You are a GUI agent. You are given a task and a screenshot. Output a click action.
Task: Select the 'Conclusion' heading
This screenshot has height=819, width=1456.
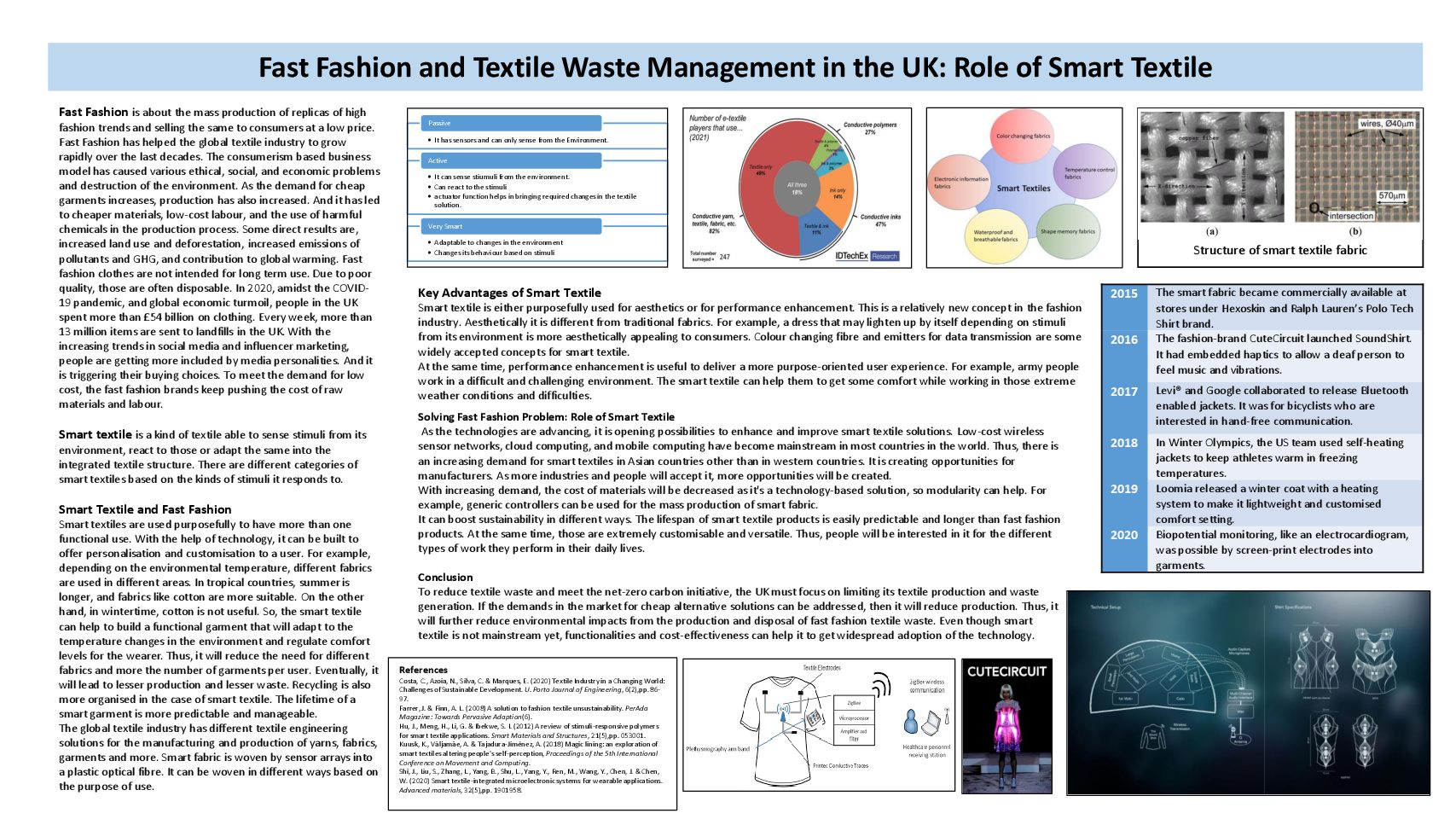click(x=445, y=578)
